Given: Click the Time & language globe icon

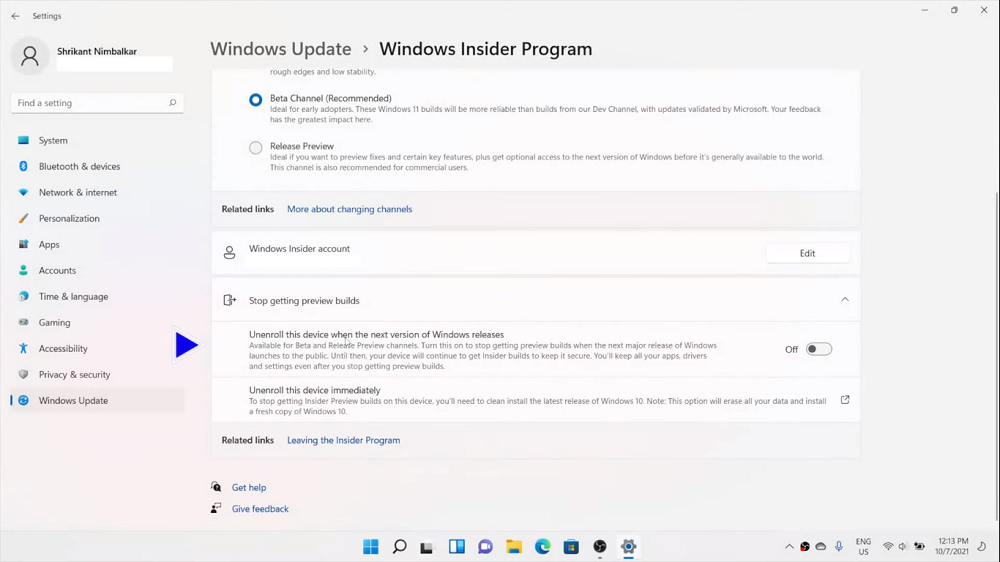Looking at the screenshot, I should pyautogui.click(x=24, y=297).
